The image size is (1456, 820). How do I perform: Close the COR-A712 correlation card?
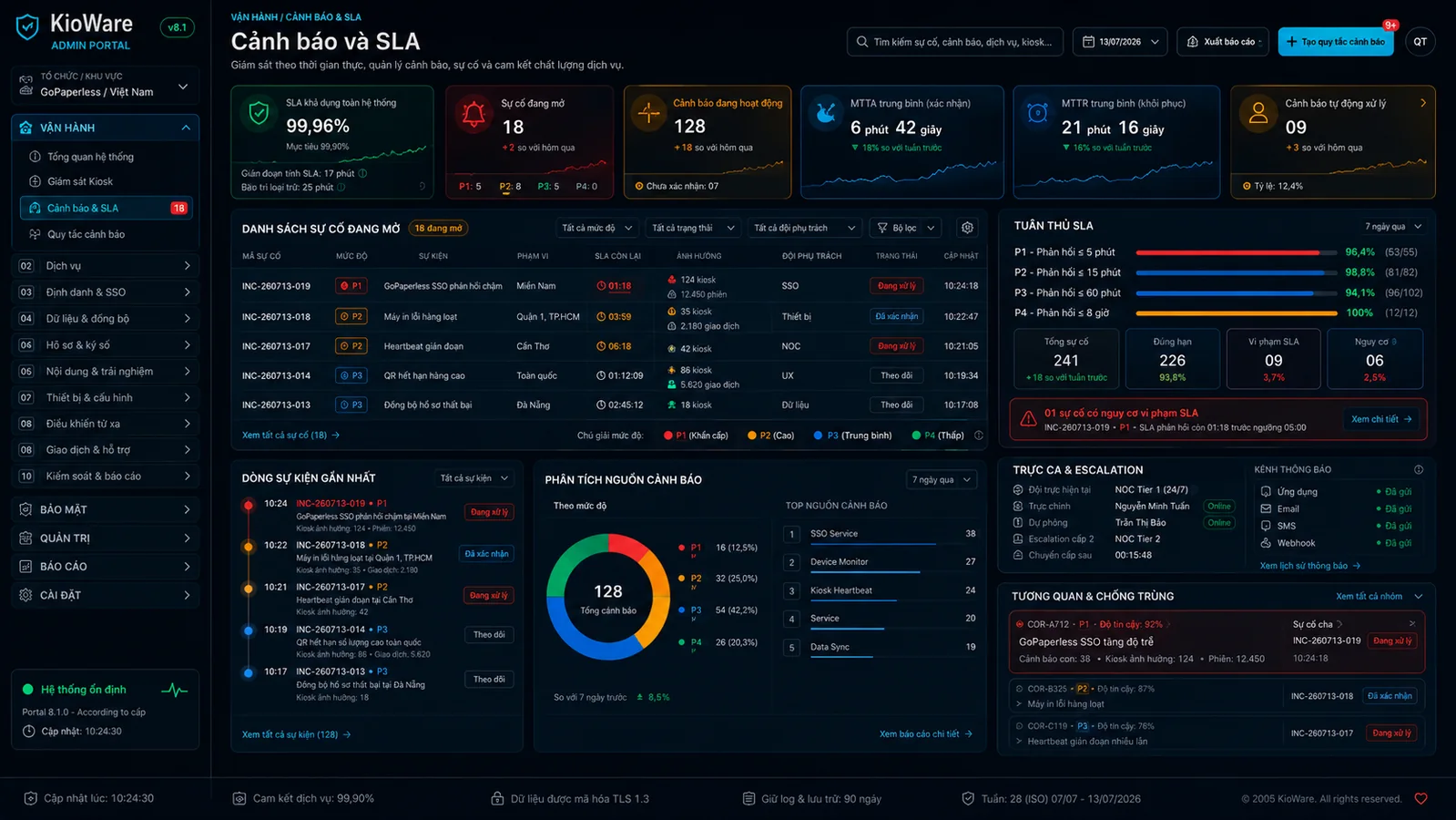coord(1412,624)
